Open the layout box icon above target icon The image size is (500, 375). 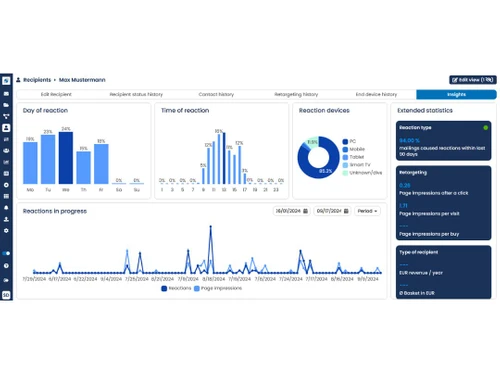[x=6, y=173]
